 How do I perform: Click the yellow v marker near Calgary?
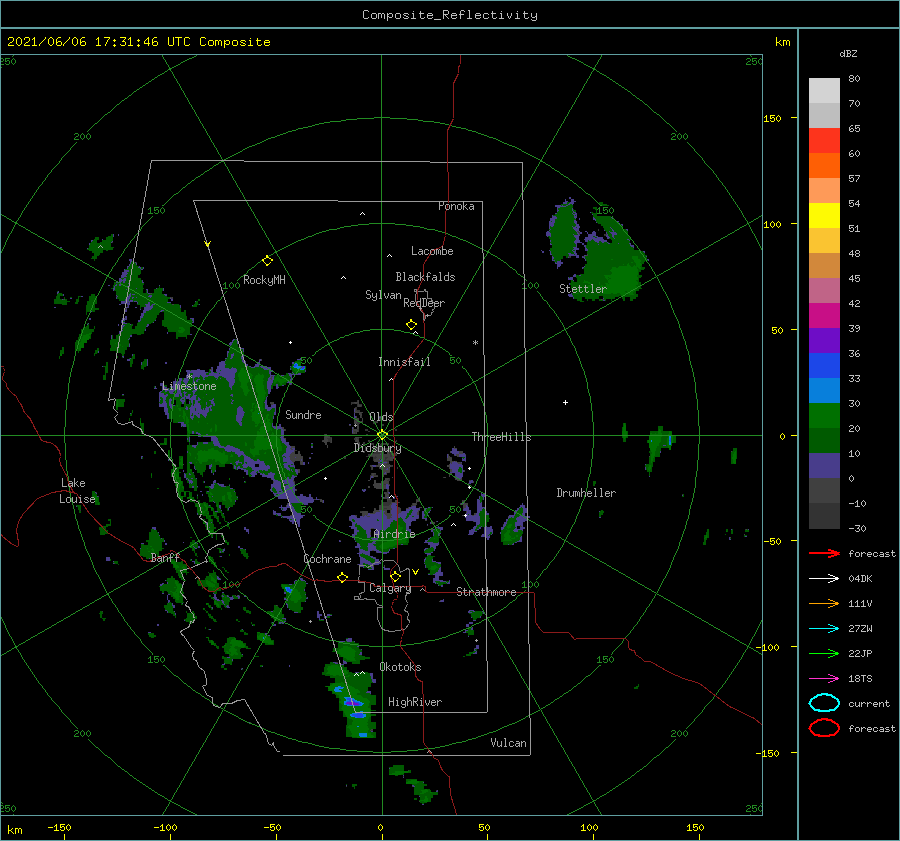415,572
